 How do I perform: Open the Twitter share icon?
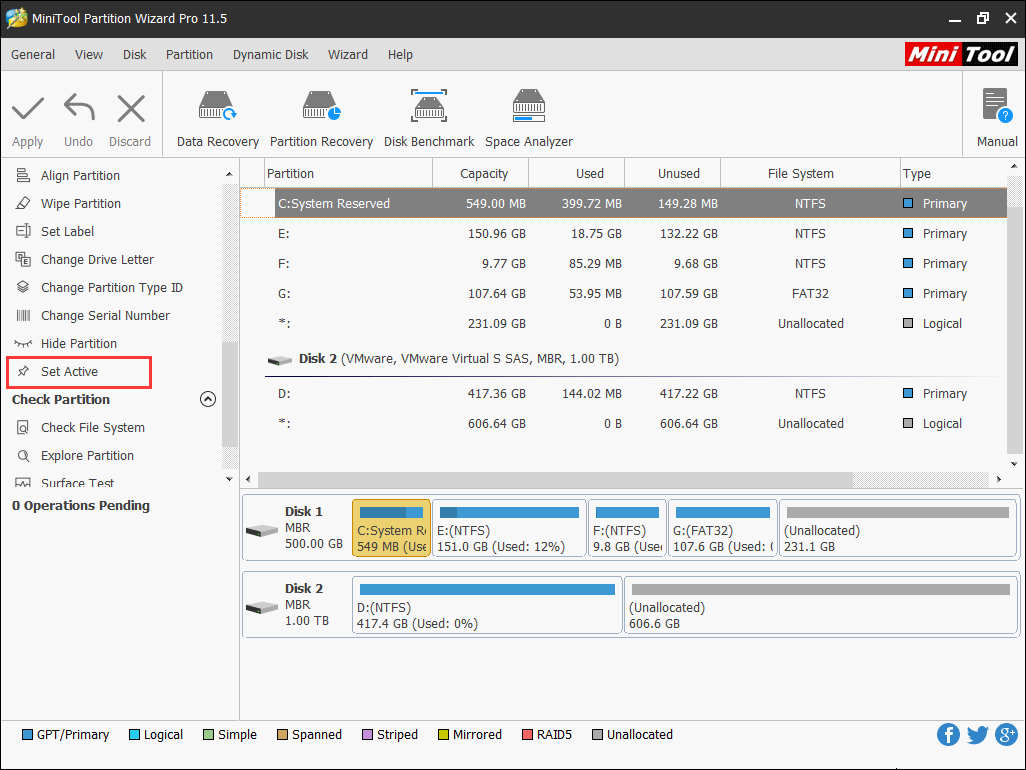click(x=978, y=735)
